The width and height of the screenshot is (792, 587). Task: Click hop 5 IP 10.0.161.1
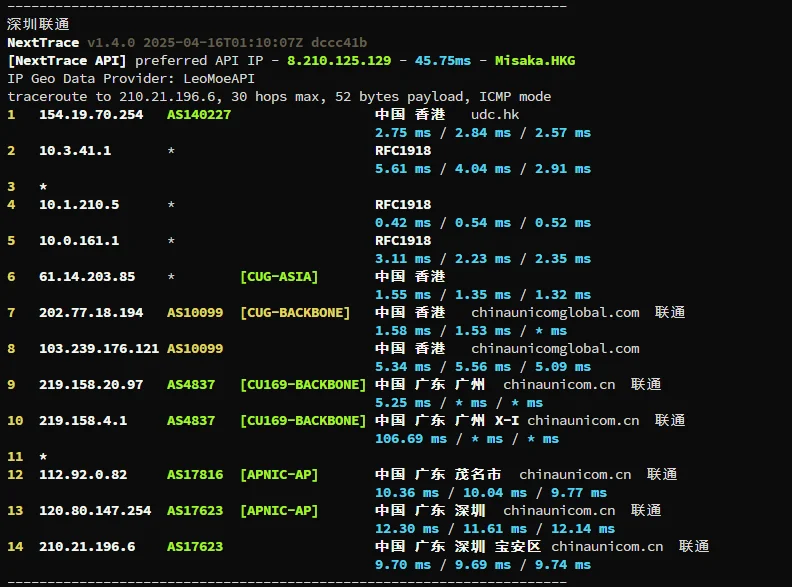click(79, 240)
